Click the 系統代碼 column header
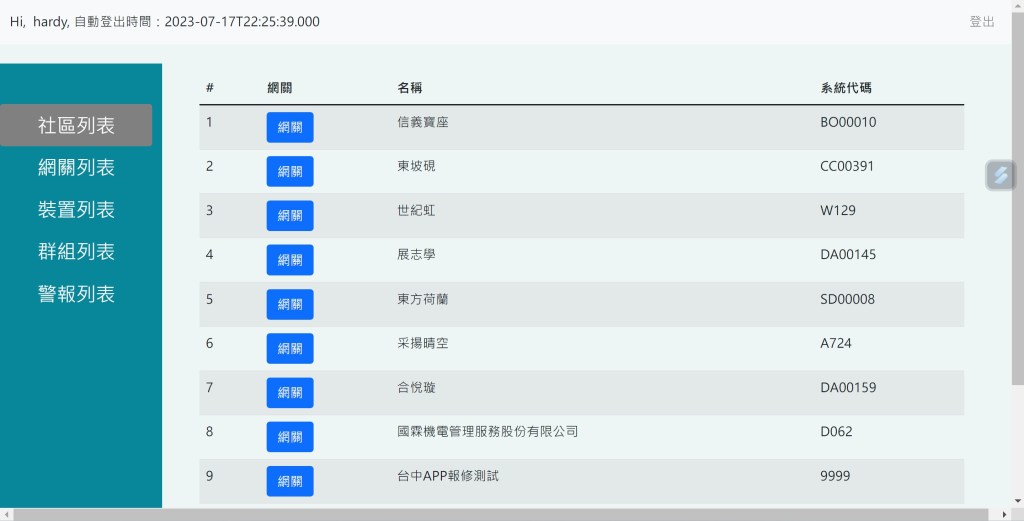This screenshot has height=521, width=1024. point(845,88)
